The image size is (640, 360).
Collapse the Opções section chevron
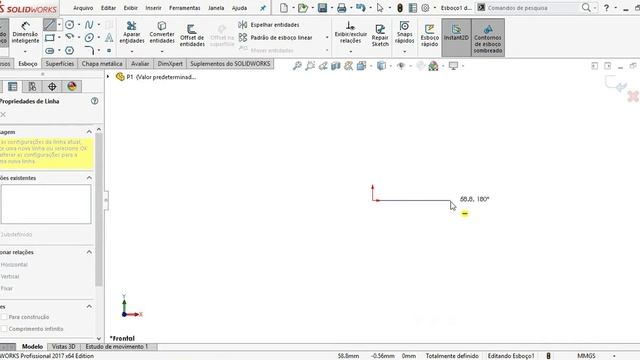[x=89, y=307]
